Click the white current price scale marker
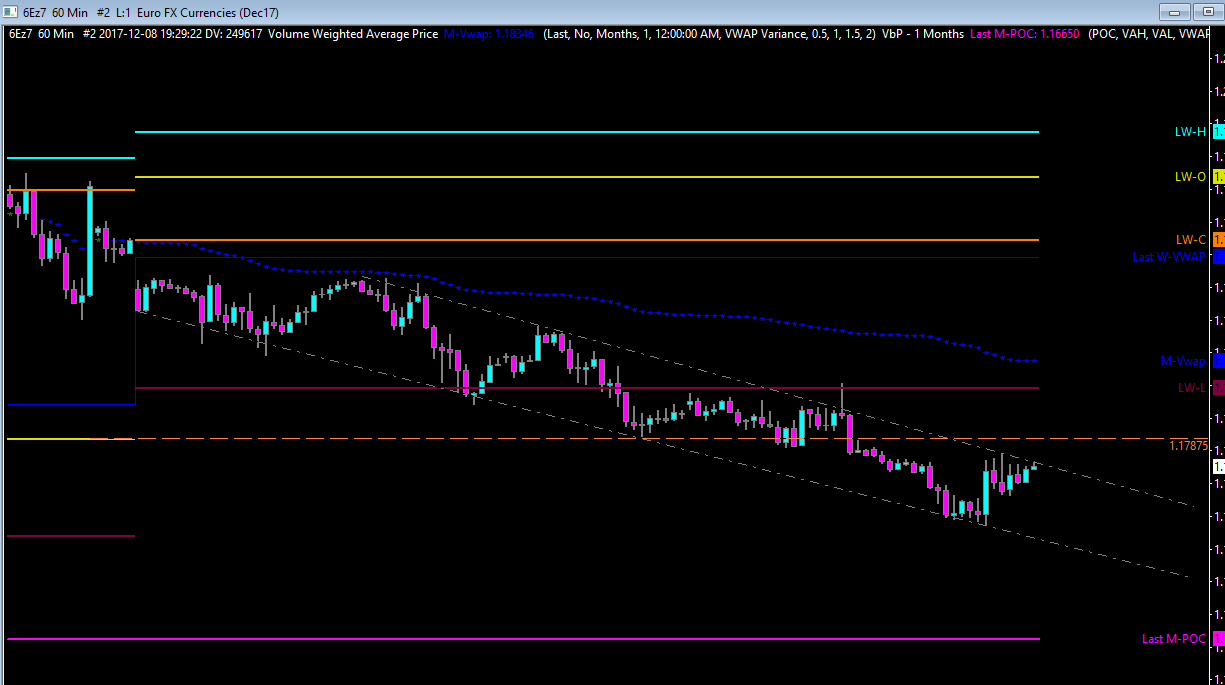The width and height of the screenshot is (1225, 685). pyautogui.click(x=1218, y=467)
